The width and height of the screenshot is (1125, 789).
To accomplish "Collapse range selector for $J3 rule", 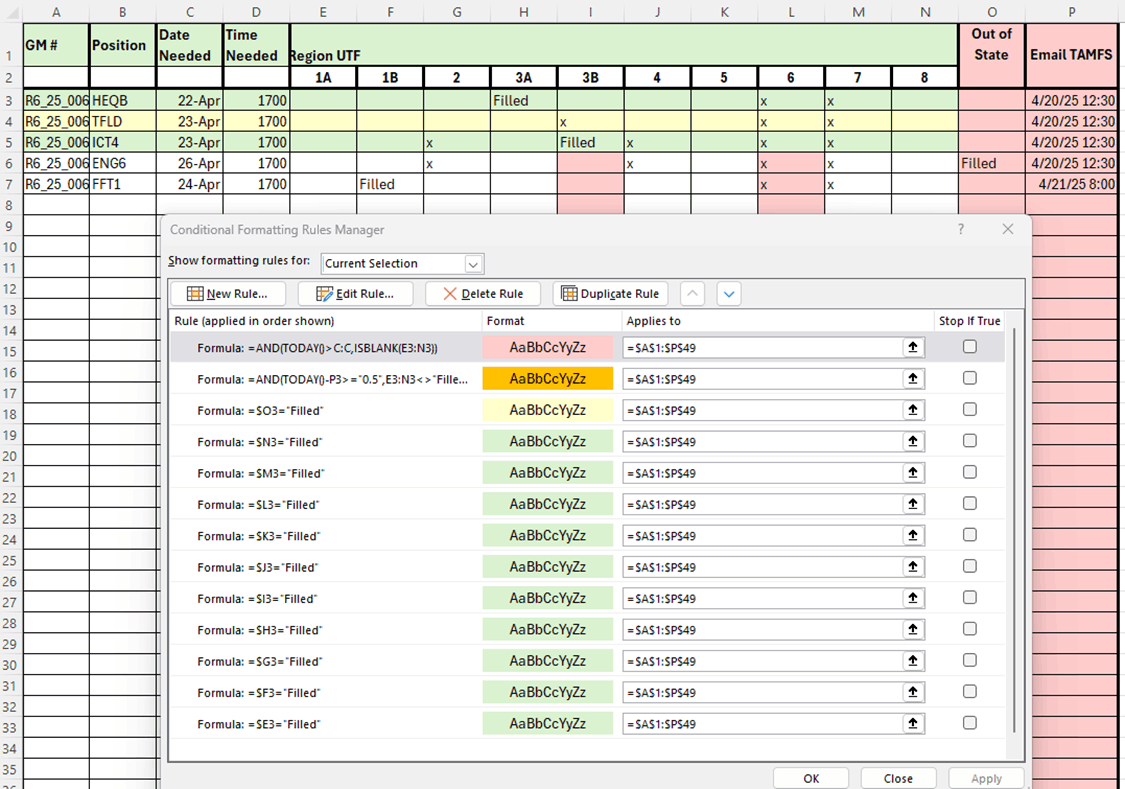I will tap(913, 567).
